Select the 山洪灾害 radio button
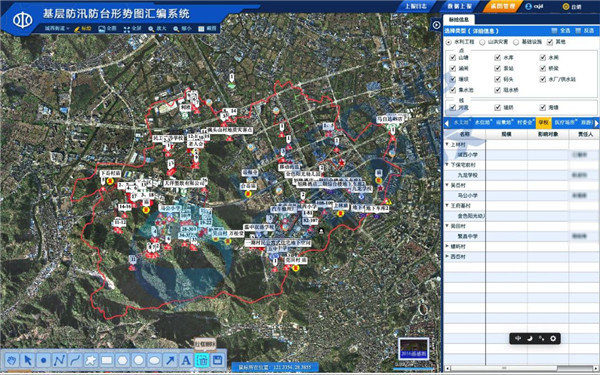600x375 pixels. 483,42
